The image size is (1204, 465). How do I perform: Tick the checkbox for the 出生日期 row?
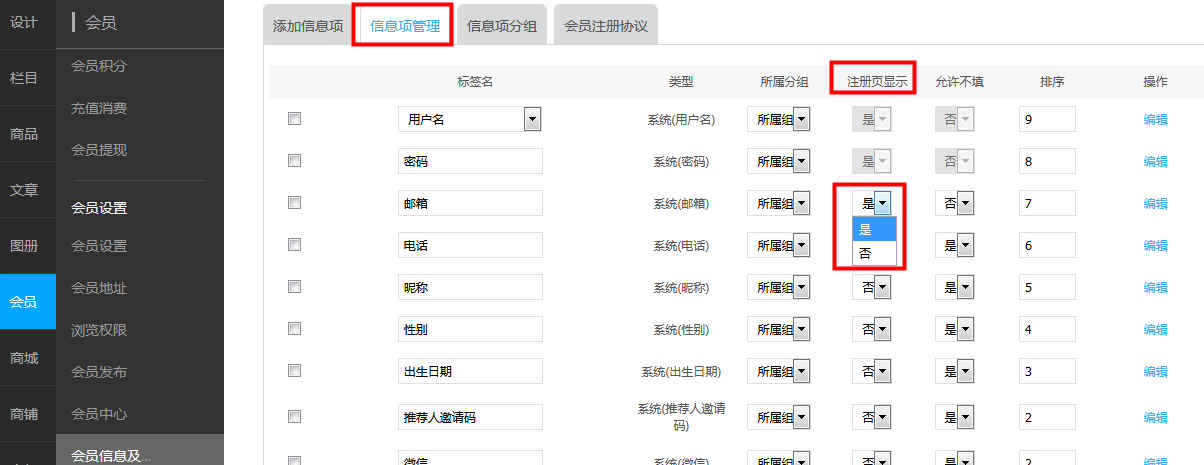pyautogui.click(x=294, y=370)
